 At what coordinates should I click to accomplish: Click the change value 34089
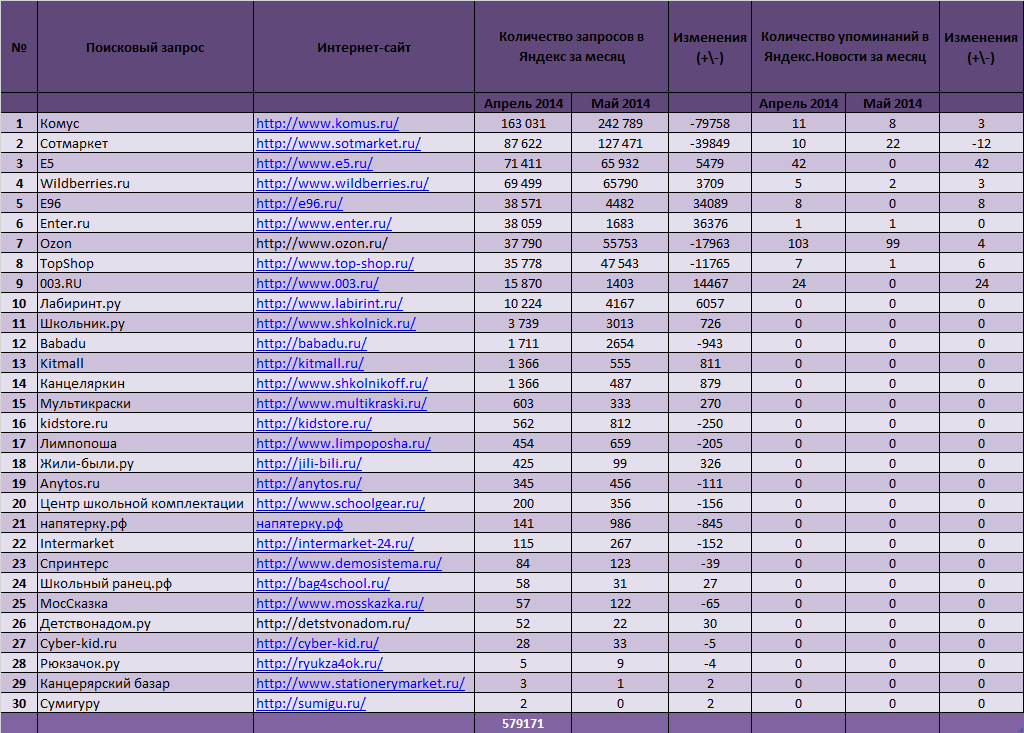710,204
